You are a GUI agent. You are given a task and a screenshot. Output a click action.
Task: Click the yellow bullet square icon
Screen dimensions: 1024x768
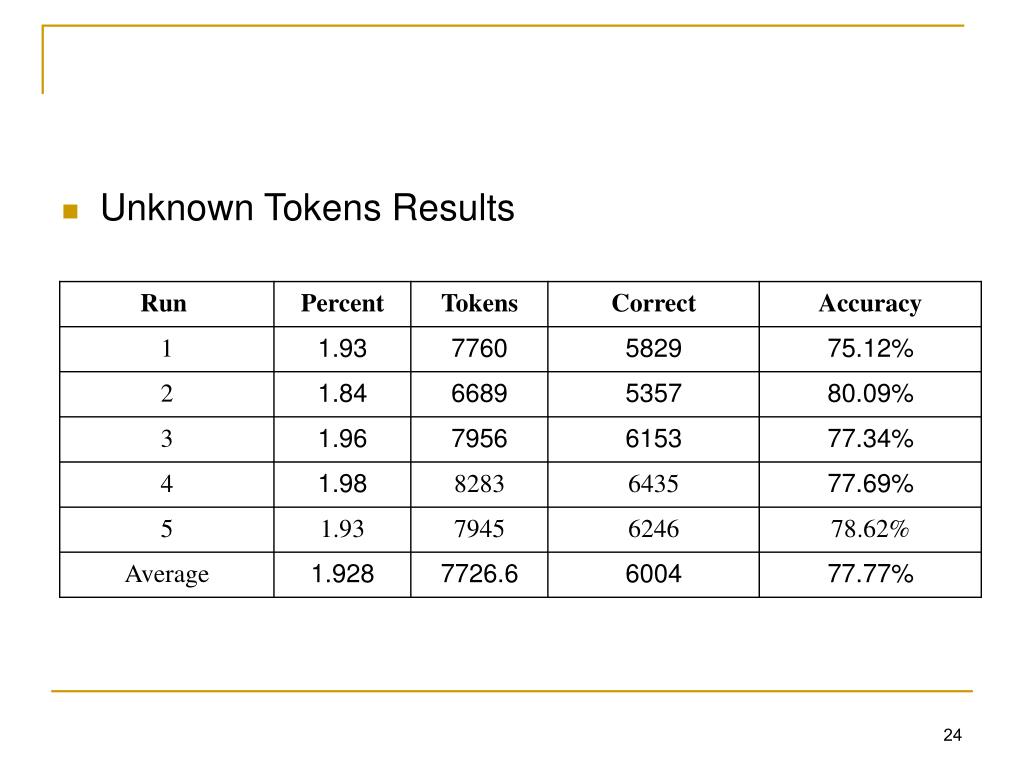click(71, 211)
